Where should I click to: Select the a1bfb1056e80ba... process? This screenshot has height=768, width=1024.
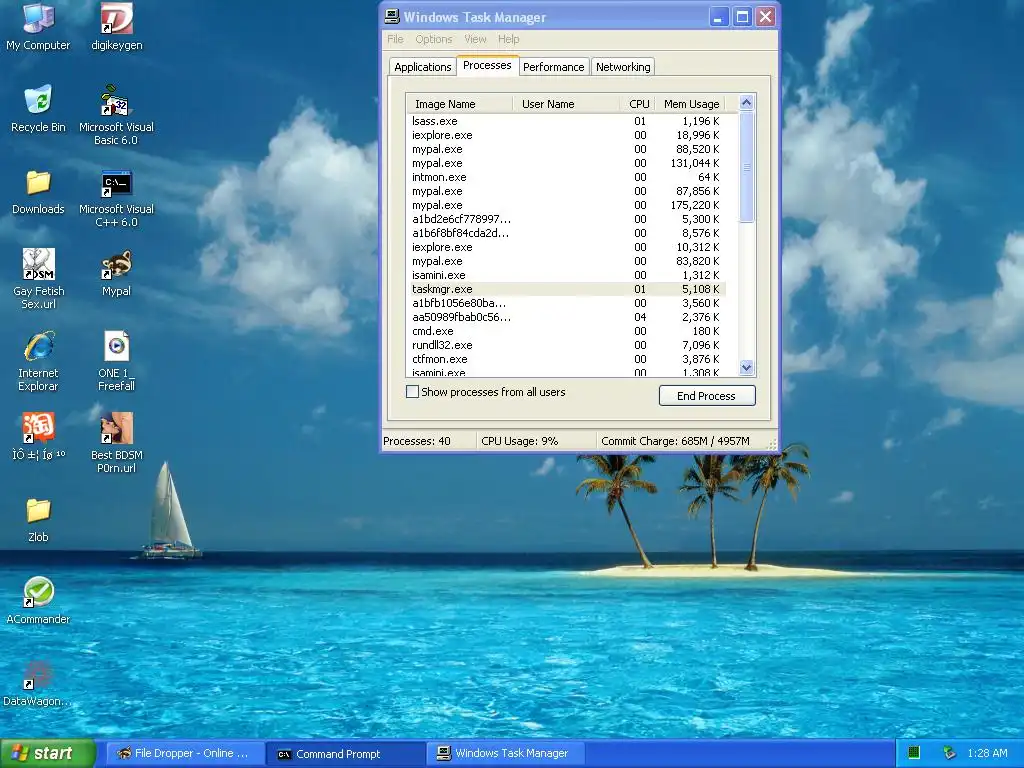click(x=566, y=303)
